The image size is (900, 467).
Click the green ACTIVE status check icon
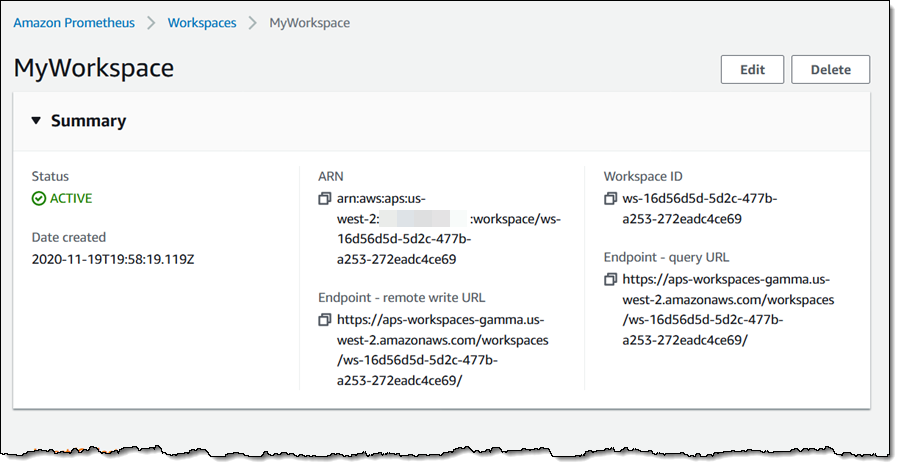click(38, 199)
